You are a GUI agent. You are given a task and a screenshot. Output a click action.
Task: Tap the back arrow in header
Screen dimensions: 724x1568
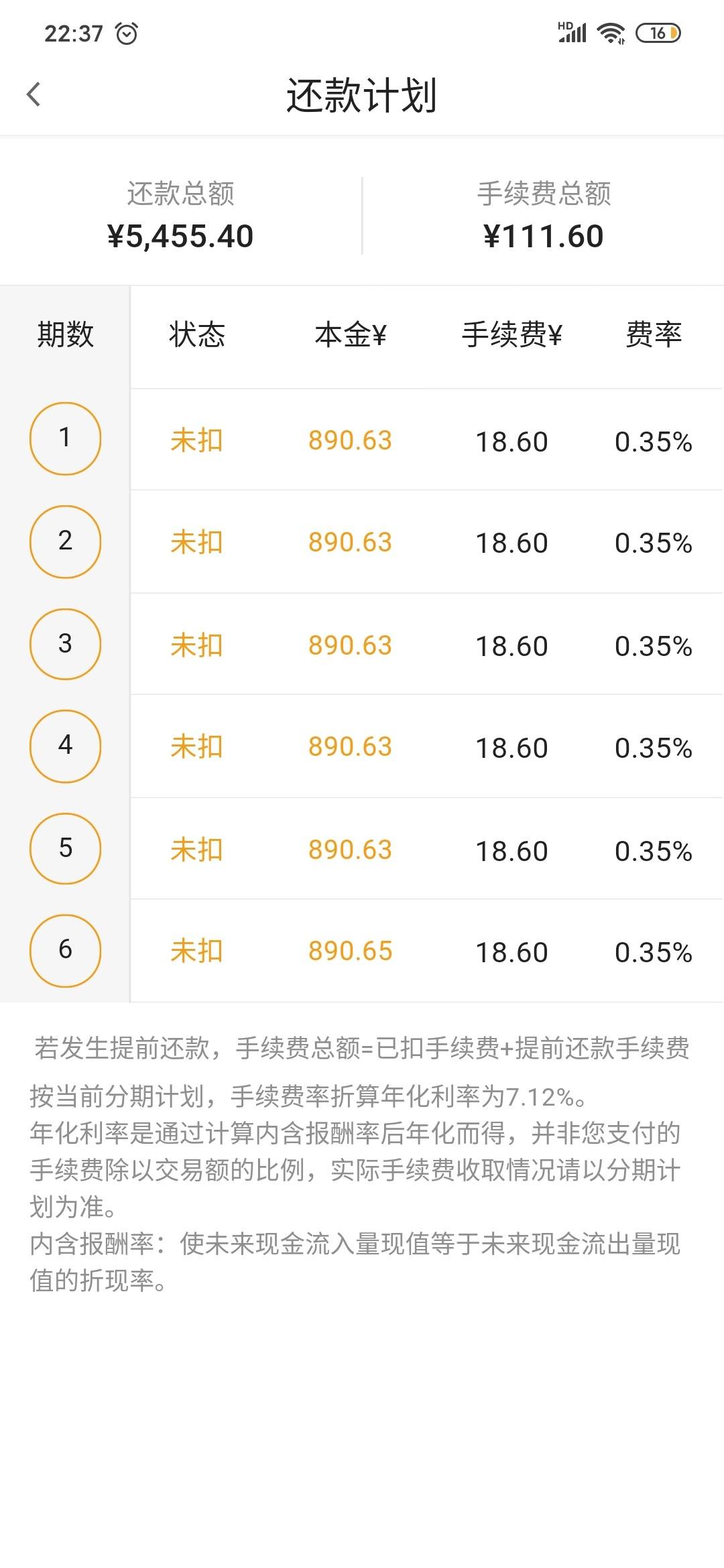[34, 94]
